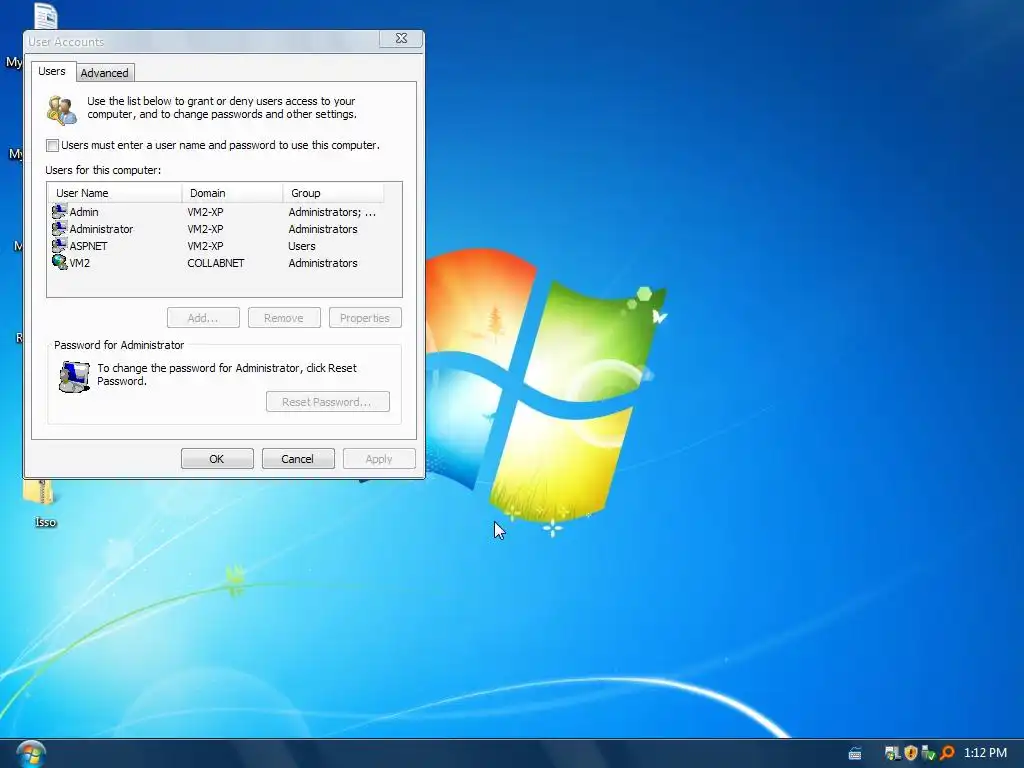
Task: Select the 'Administrator' user name
Action: point(101,229)
